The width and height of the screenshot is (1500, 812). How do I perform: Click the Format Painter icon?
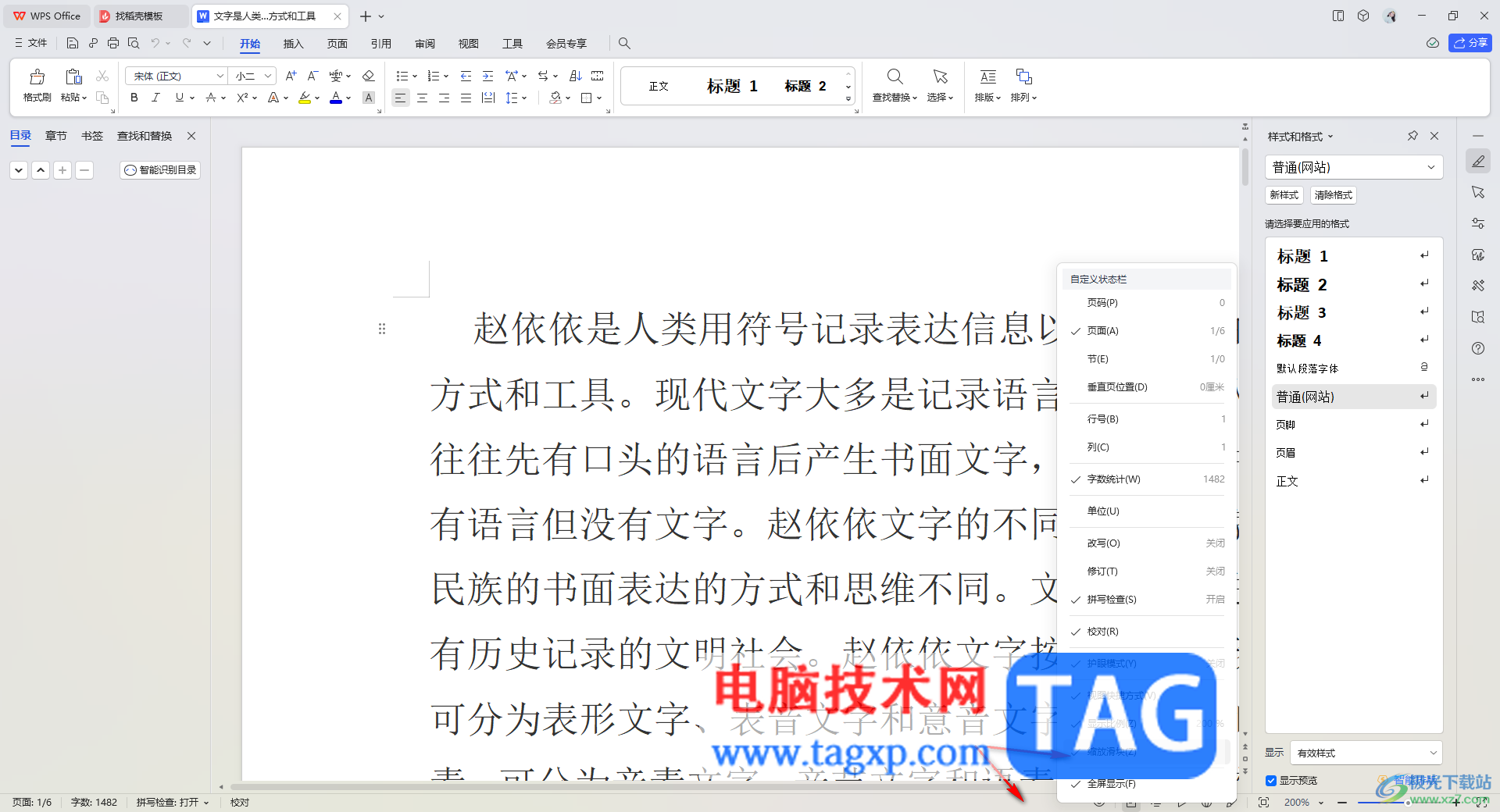37,77
